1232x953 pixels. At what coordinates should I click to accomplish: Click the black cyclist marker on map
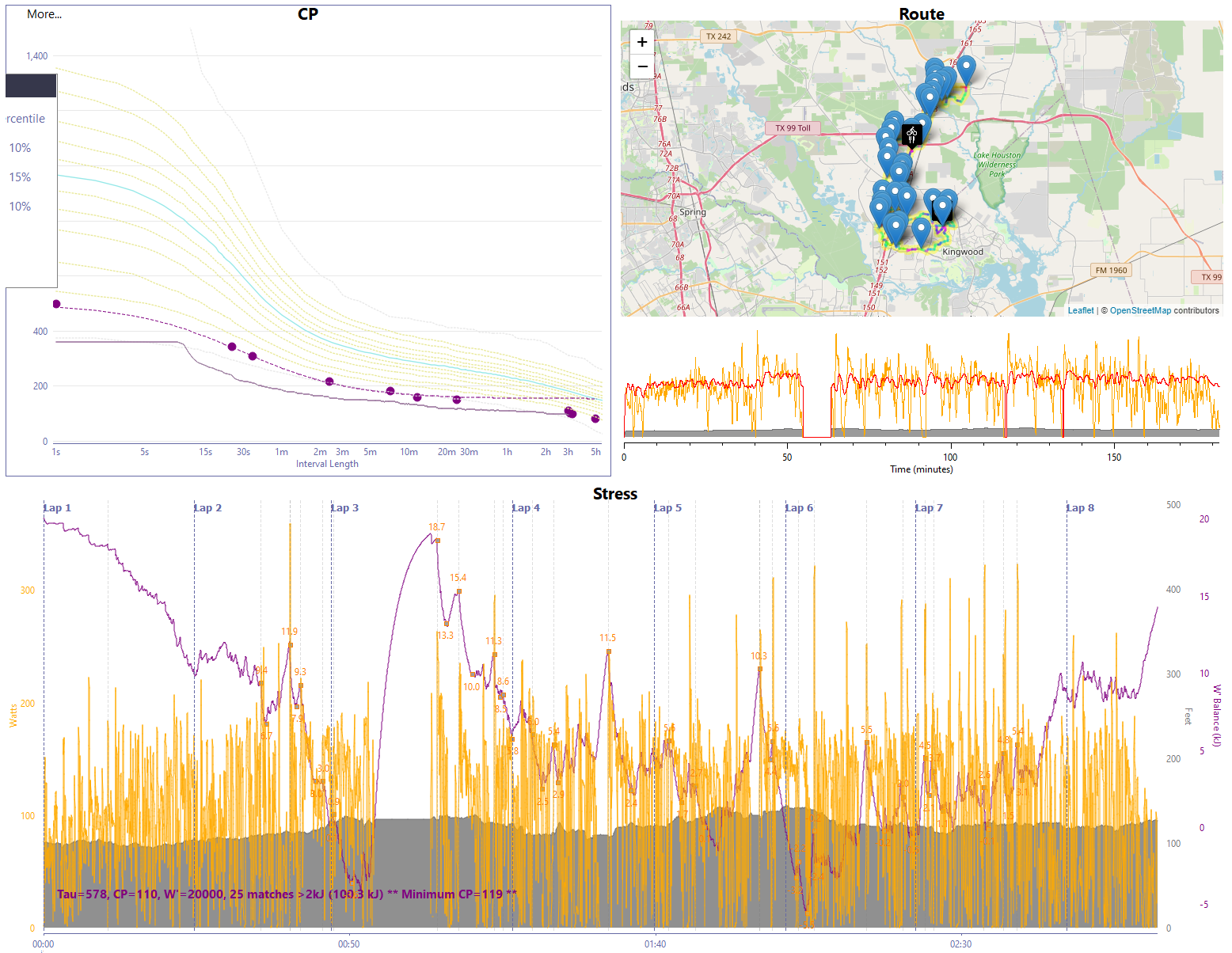pyautogui.click(x=912, y=135)
